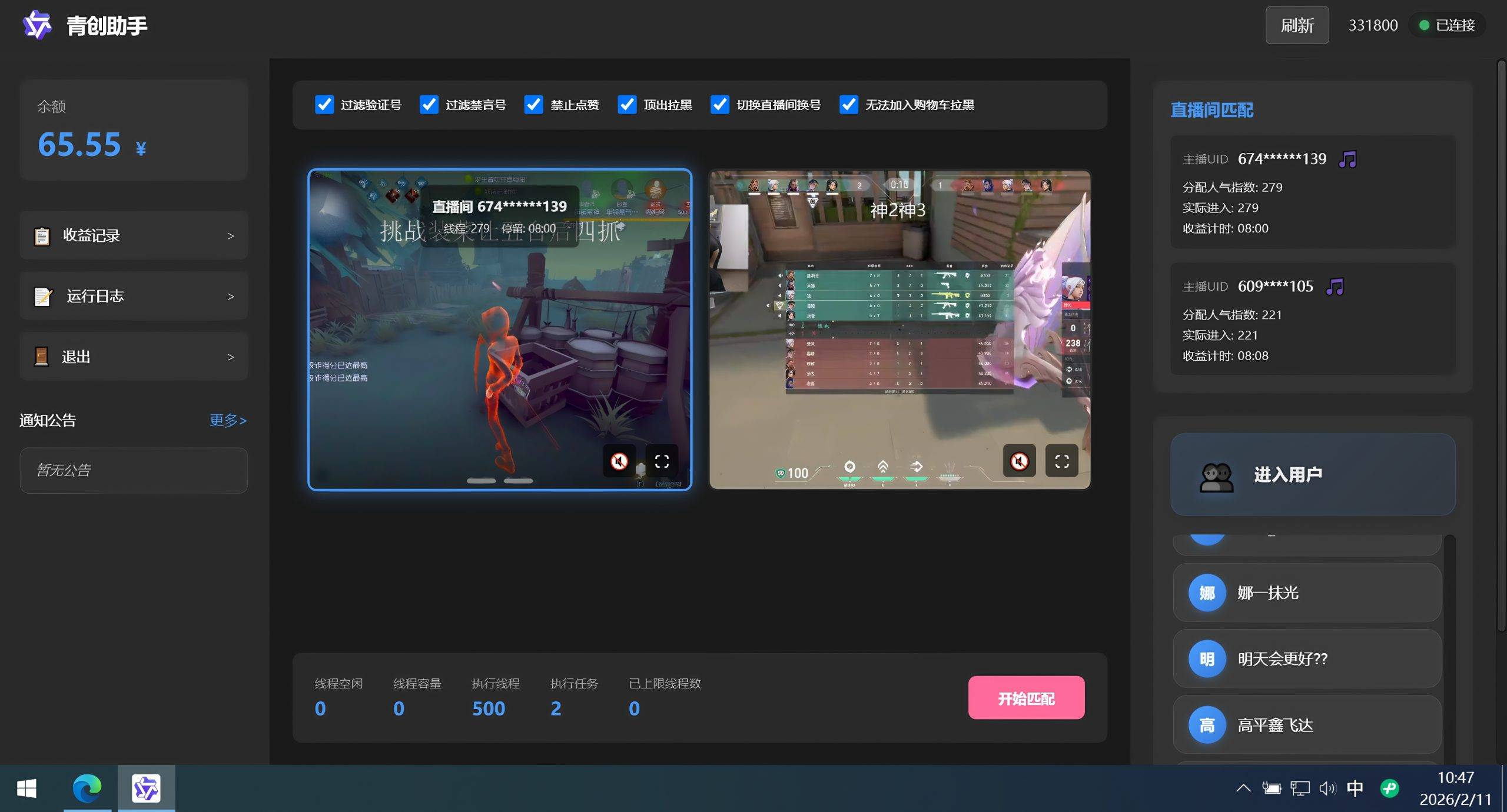The height and width of the screenshot is (812, 1507).
Task: Expand the 收益记录 menu arrow
Action: click(x=231, y=236)
